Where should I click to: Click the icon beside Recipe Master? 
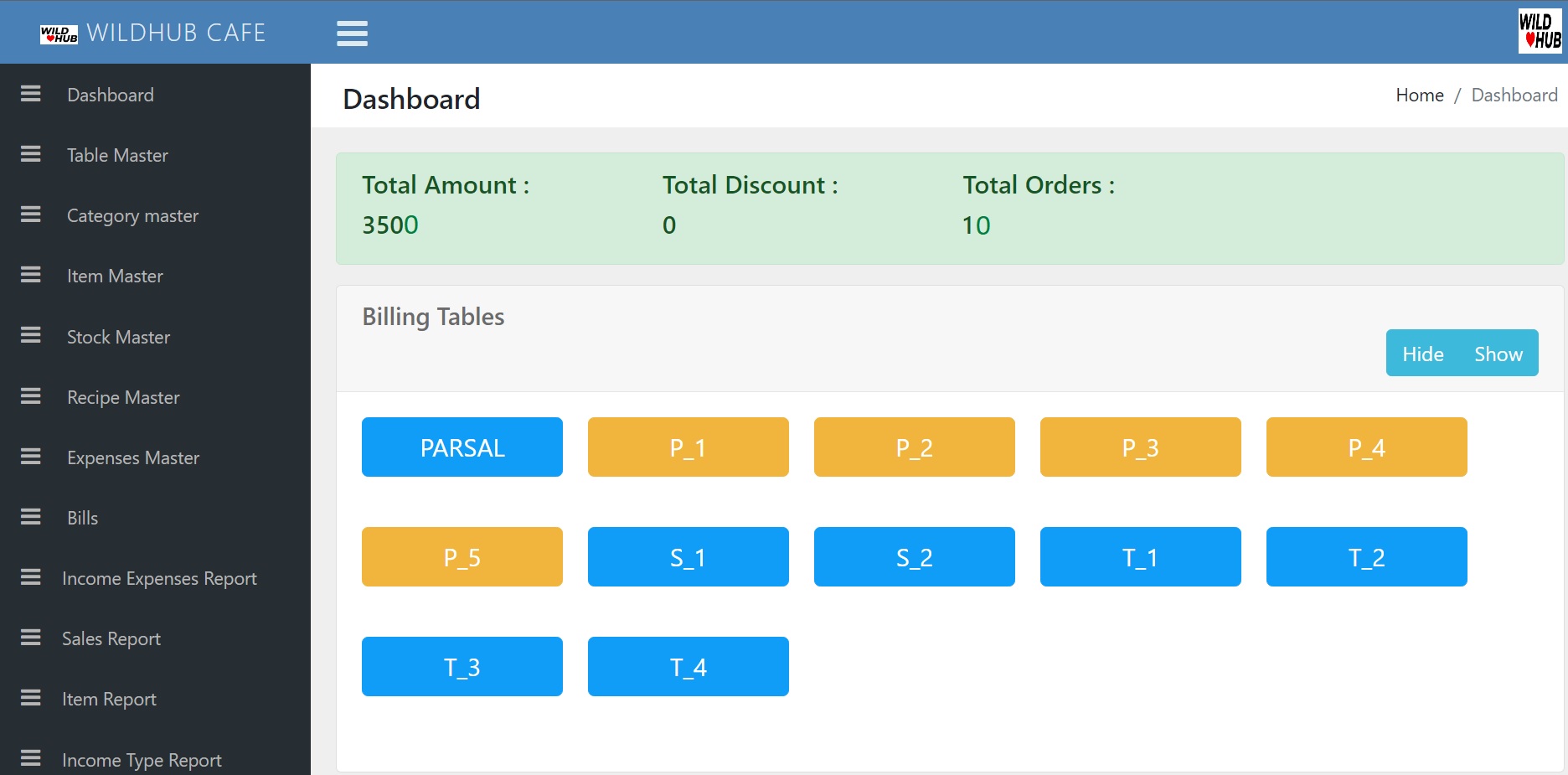point(31,396)
